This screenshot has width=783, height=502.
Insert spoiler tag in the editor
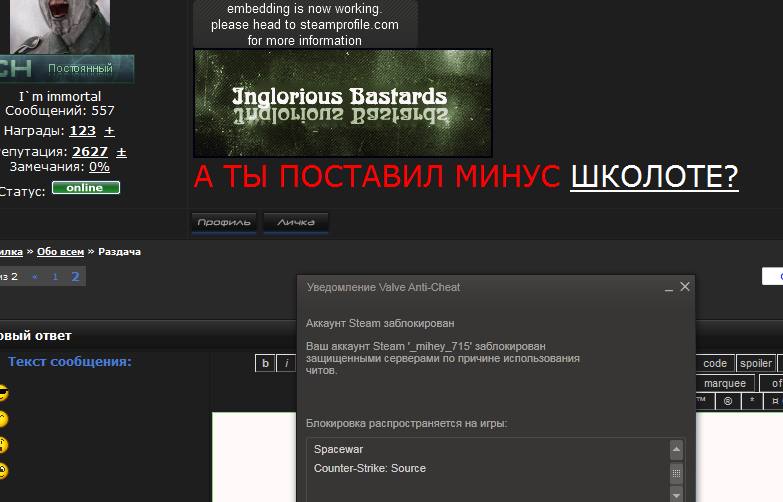tap(756, 363)
